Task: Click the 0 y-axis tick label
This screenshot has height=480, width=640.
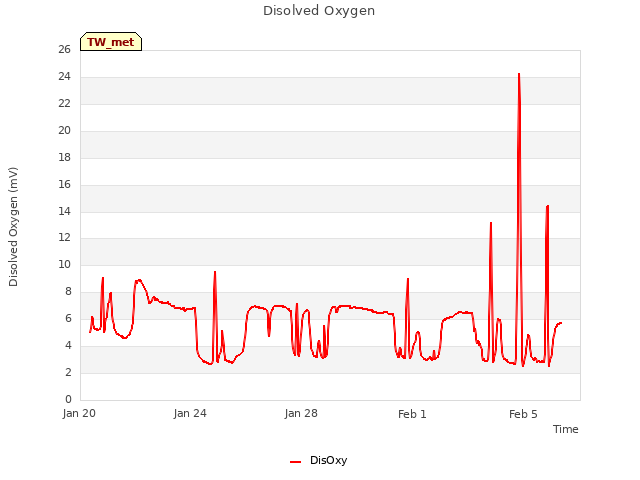Action: coord(68,399)
